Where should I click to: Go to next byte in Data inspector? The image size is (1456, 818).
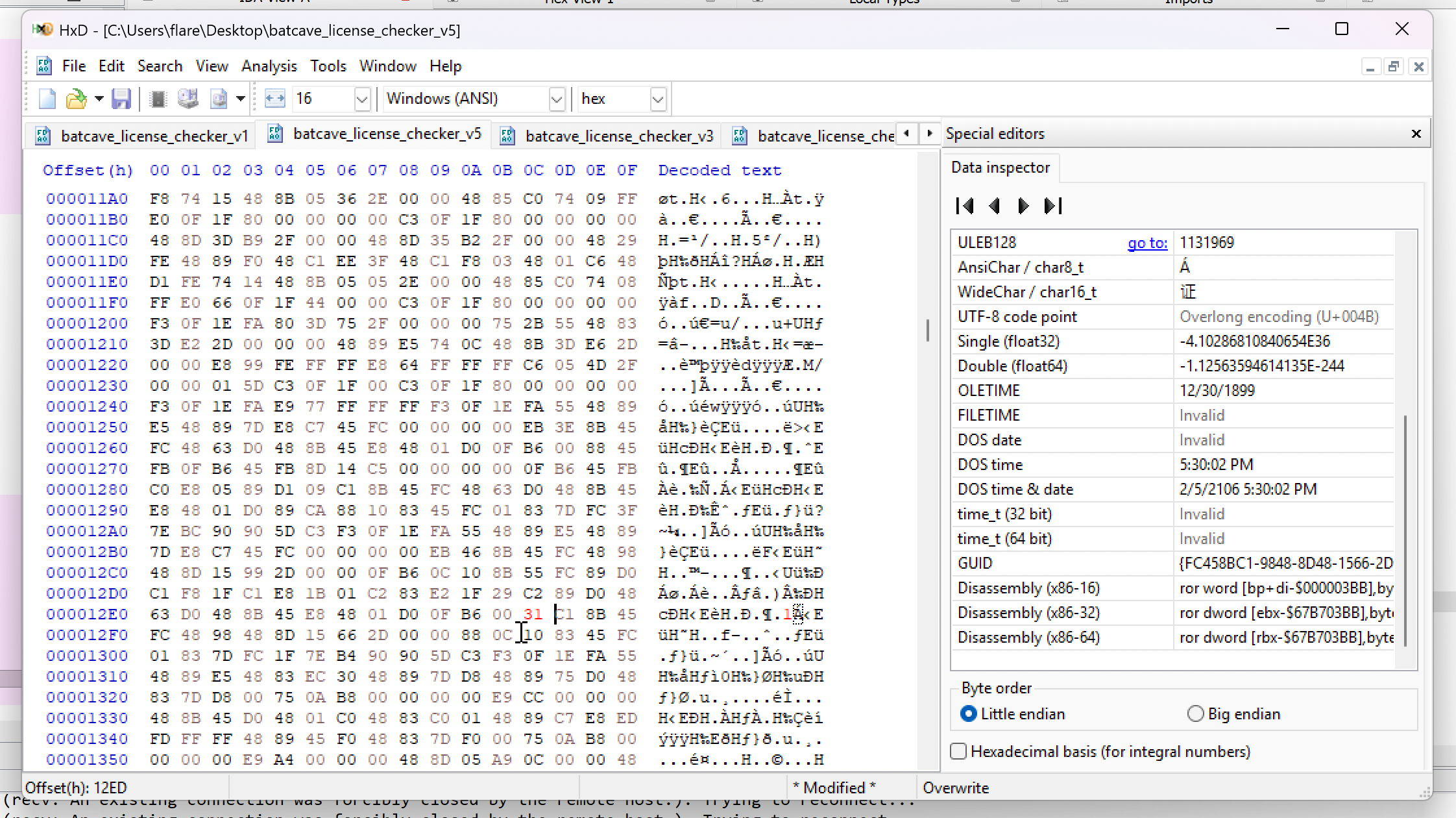click(1023, 206)
